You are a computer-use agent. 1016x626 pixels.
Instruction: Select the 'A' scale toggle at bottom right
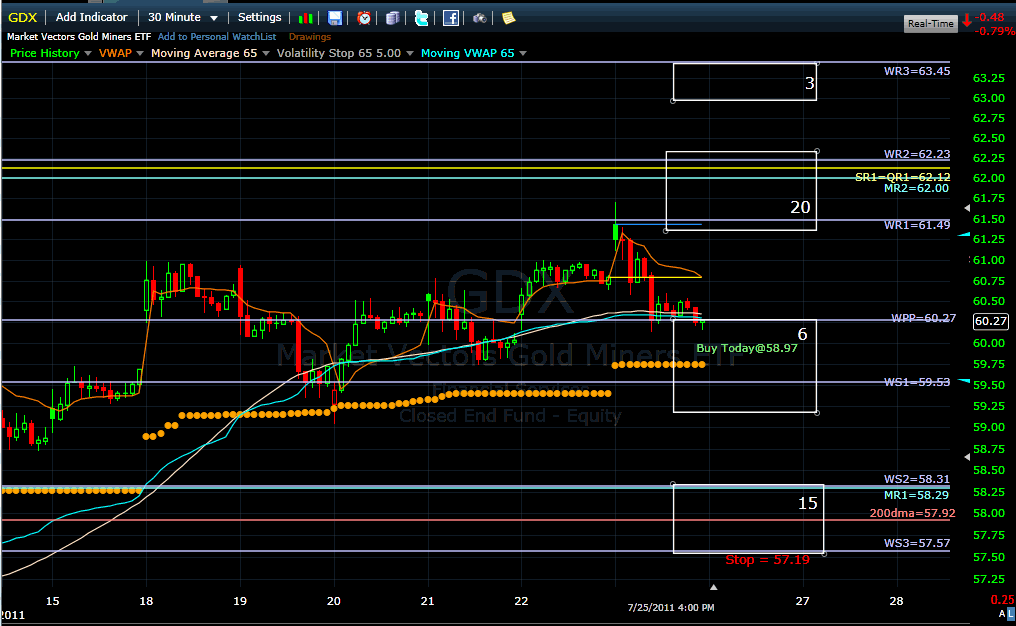tap(1002, 613)
